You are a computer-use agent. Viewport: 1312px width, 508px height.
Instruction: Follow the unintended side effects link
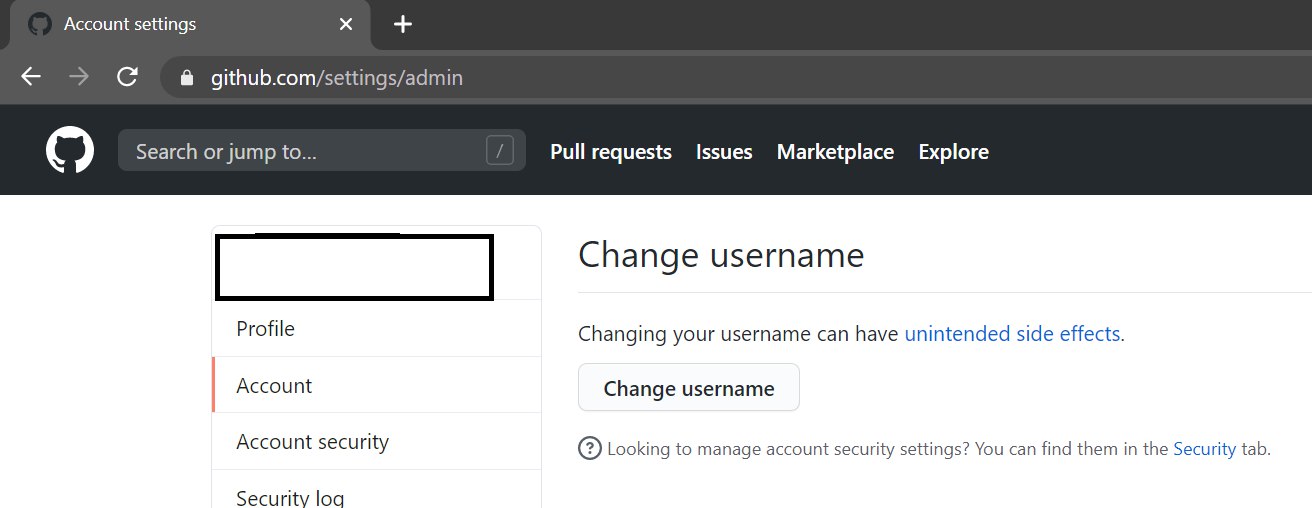1012,334
